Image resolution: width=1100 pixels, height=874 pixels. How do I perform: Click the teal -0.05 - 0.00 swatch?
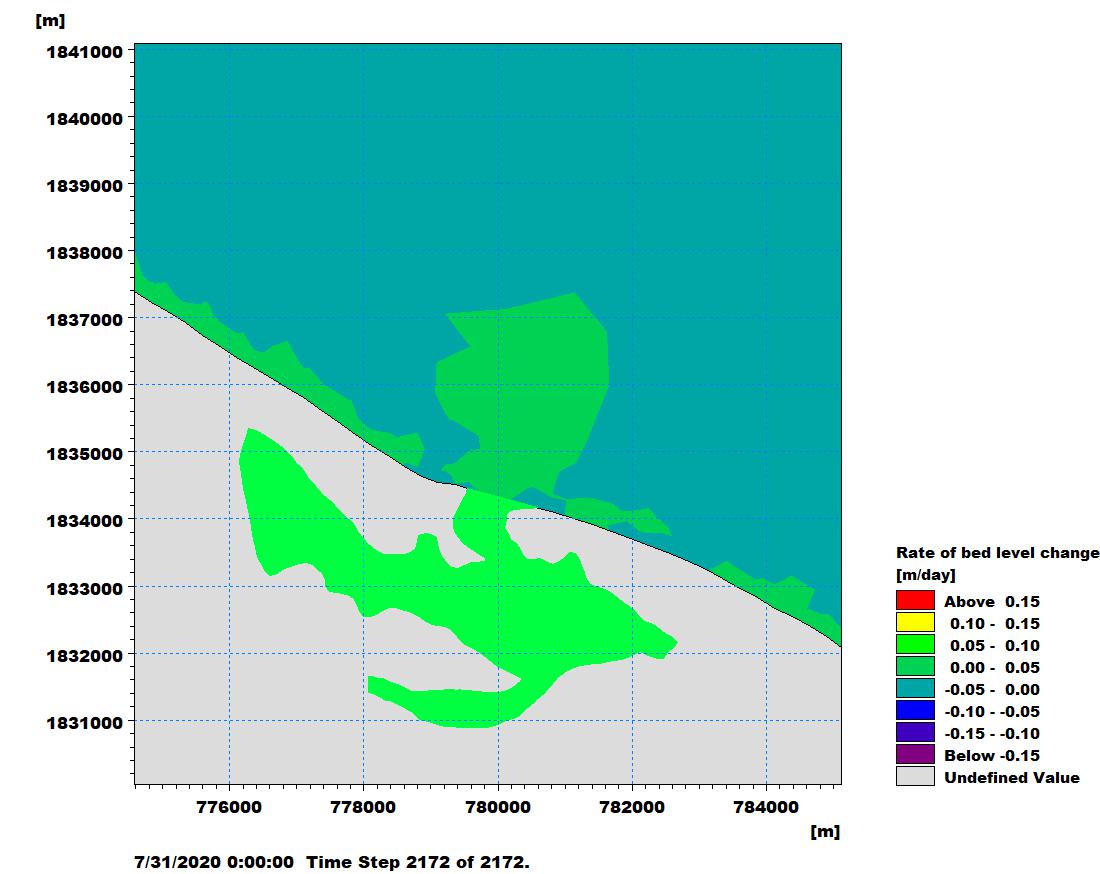[915, 688]
